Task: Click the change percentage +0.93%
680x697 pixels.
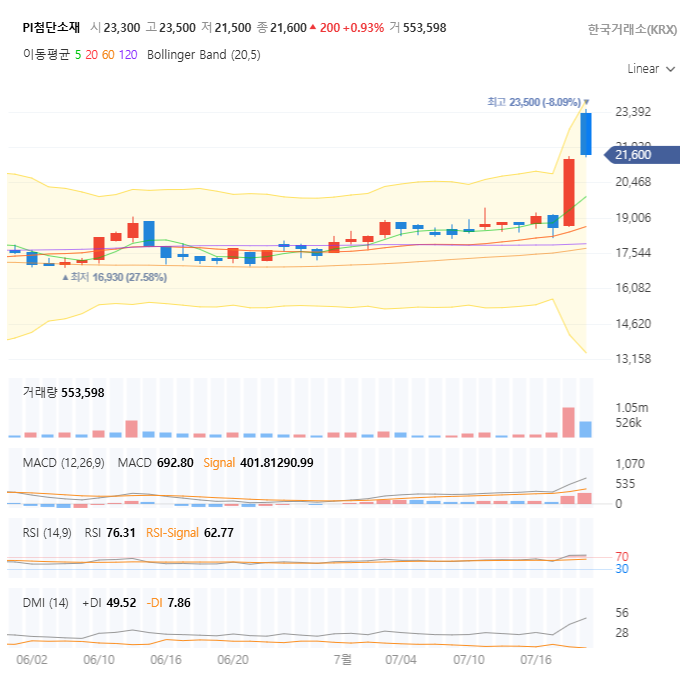Action: (x=364, y=28)
